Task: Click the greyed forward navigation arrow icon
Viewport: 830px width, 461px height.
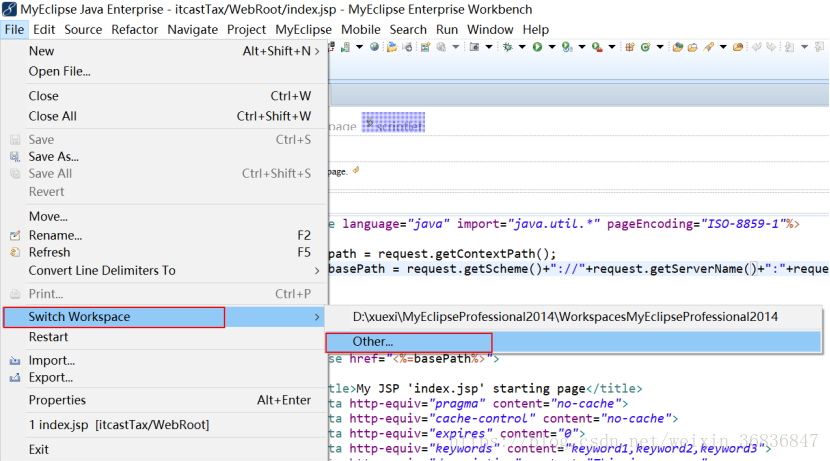Action: pyautogui.click(x=771, y=47)
